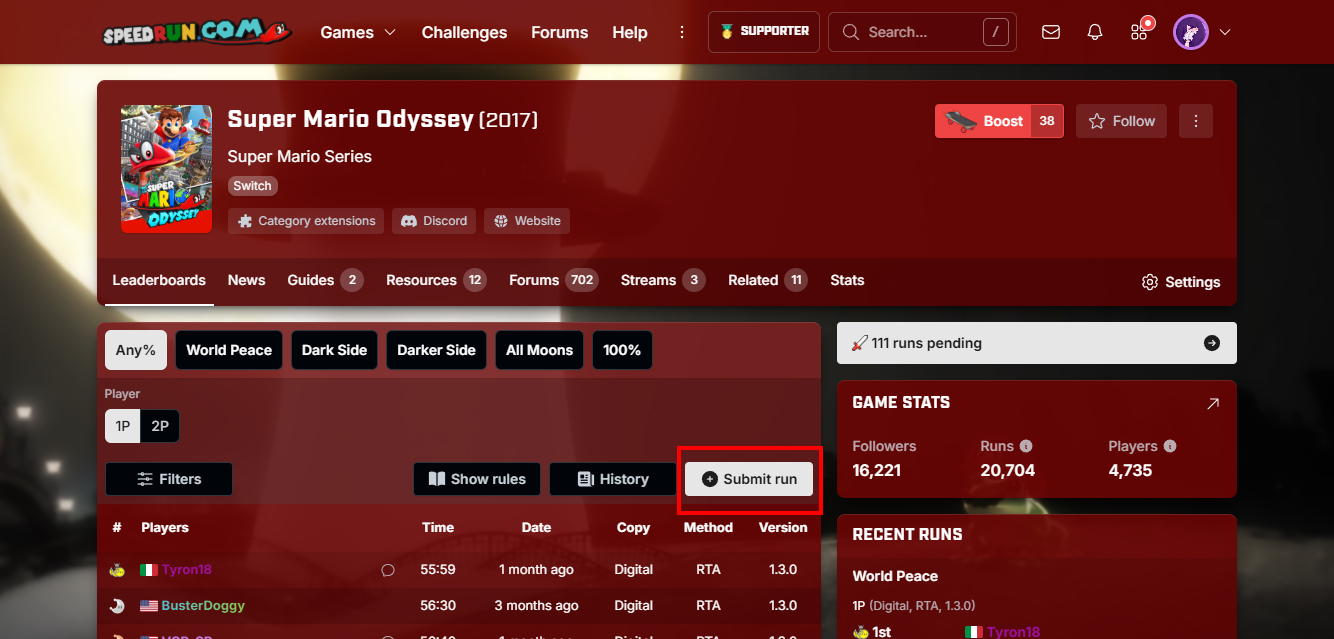
Task: Click the Speedrun.com logo
Action: tap(197, 32)
